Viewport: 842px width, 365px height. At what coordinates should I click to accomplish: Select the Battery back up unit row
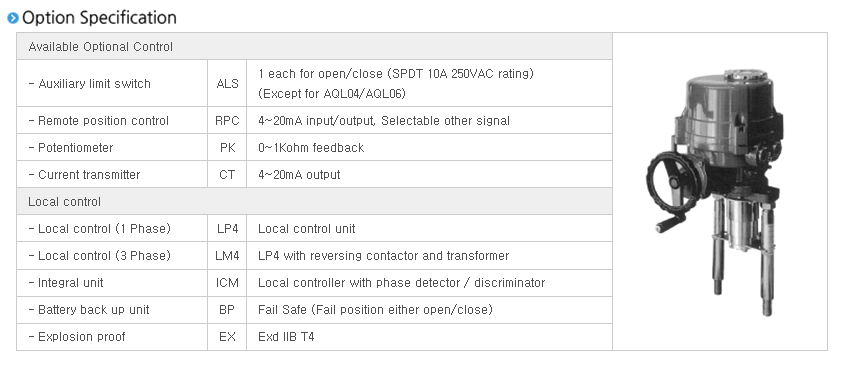[315, 310]
